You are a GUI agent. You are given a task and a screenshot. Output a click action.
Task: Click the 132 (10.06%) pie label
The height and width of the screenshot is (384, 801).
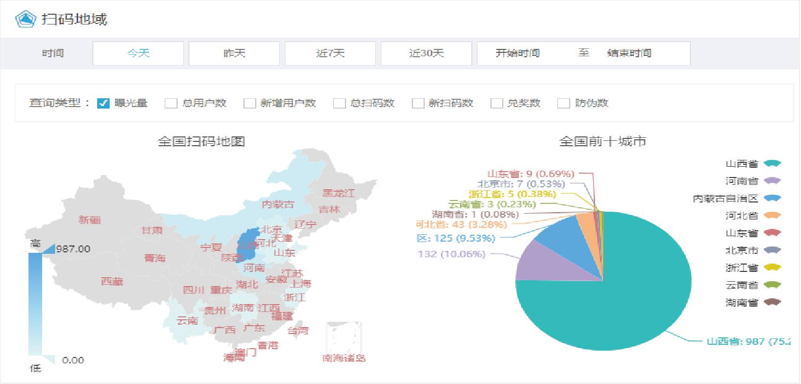[x=452, y=254]
